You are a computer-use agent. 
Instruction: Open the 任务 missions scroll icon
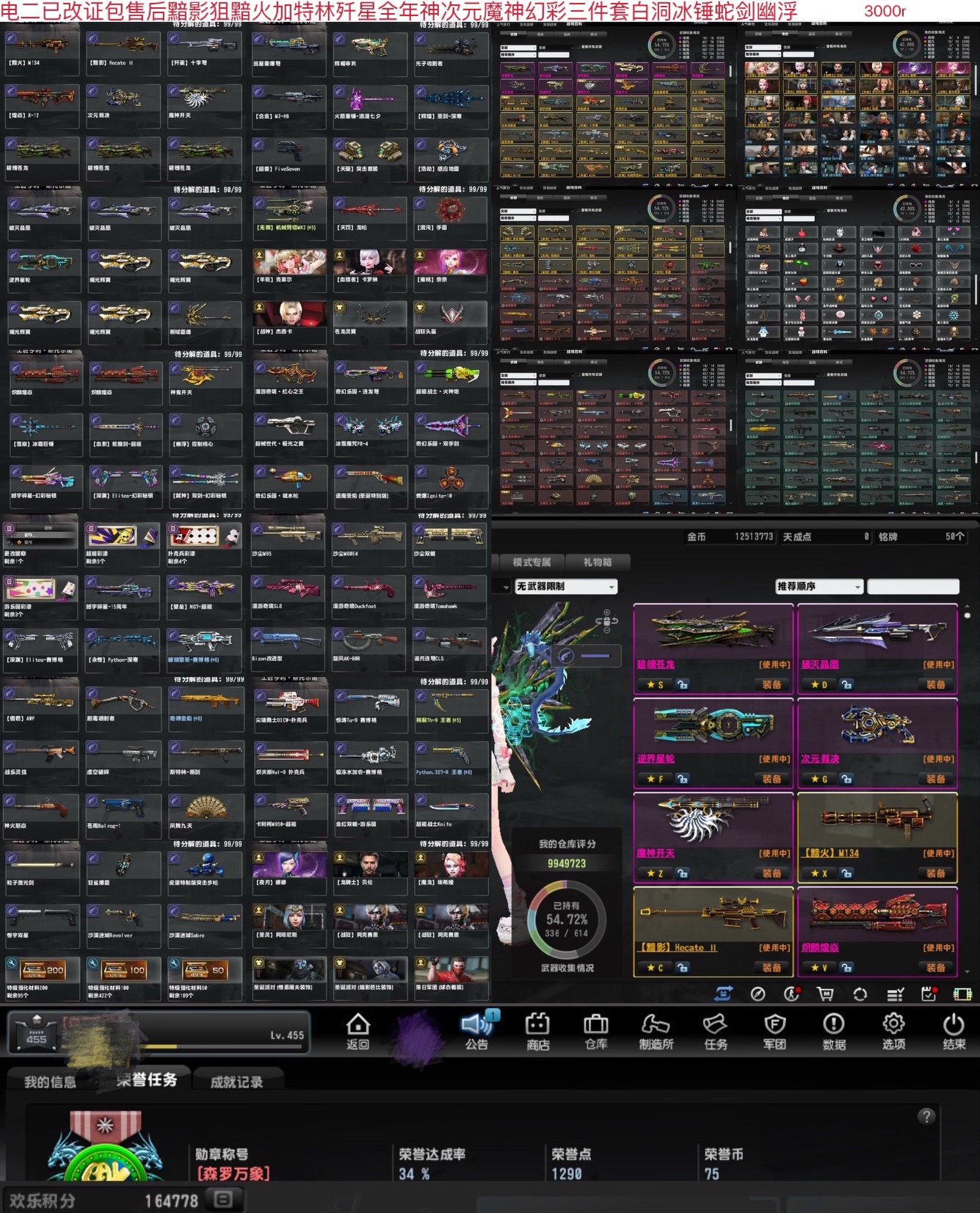[x=715, y=1024]
